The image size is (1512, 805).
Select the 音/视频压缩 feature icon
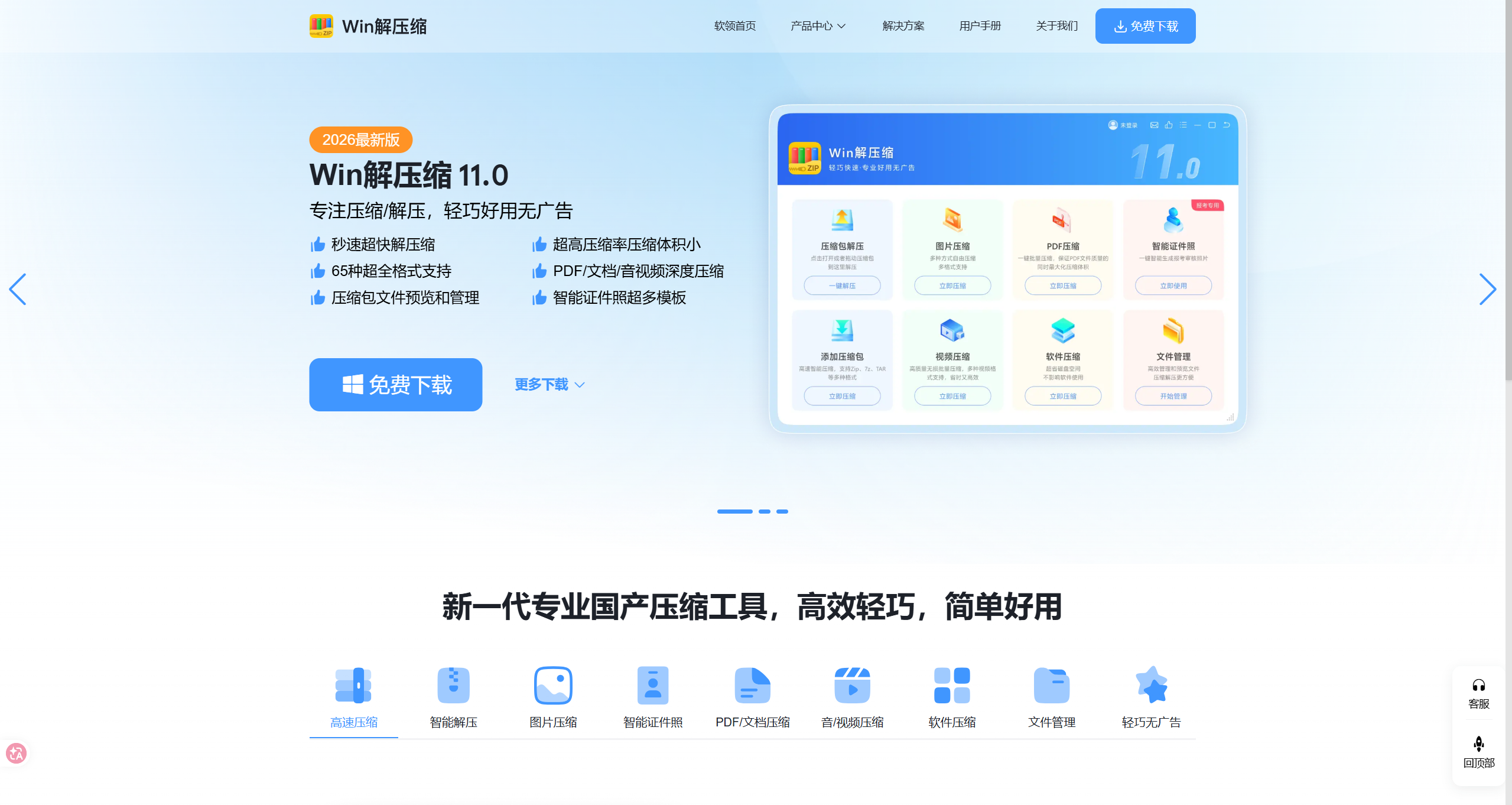click(x=852, y=686)
